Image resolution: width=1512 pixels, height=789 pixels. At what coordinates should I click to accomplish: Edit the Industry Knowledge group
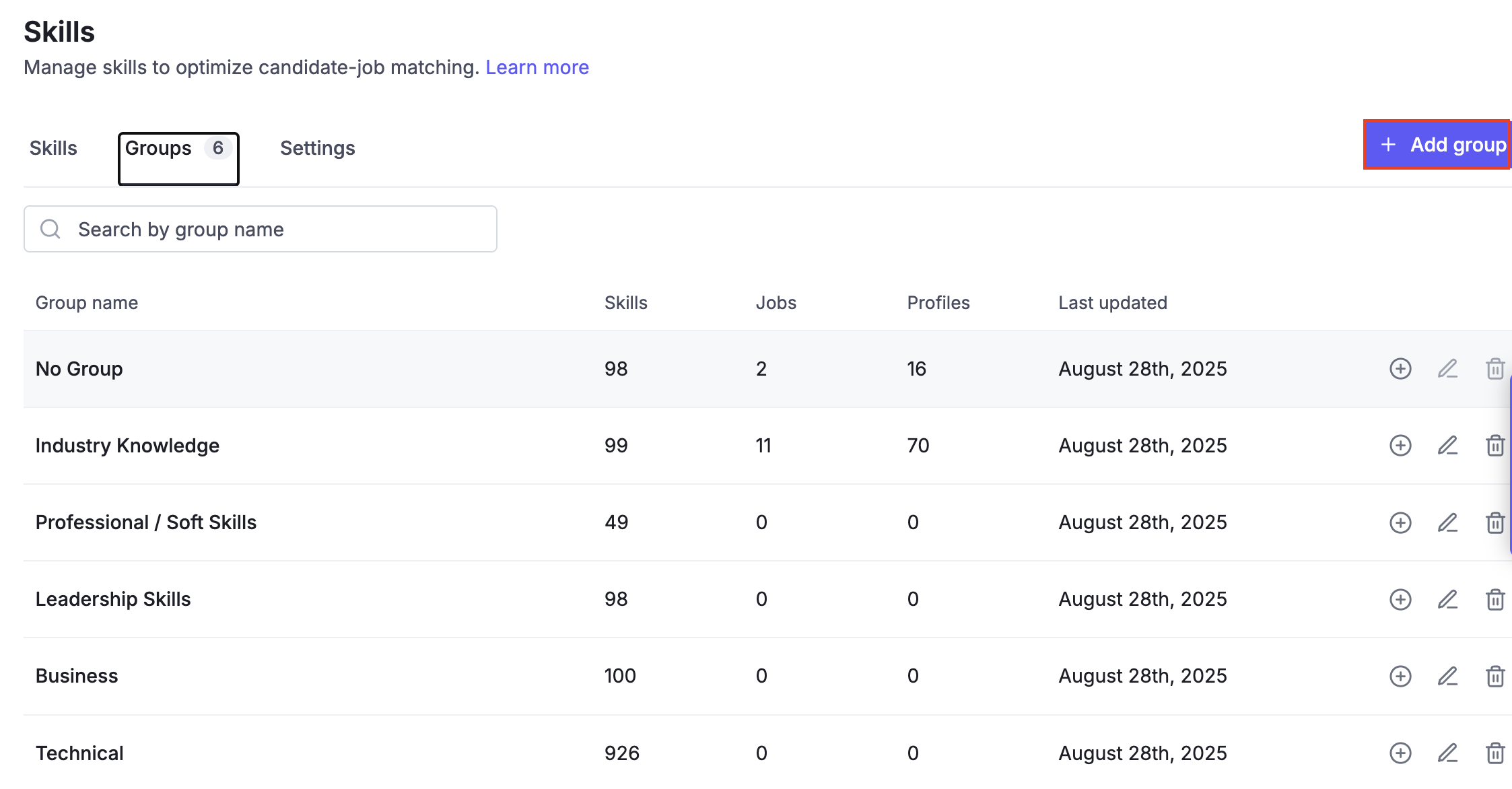pyautogui.click(x=1447, y=446)
